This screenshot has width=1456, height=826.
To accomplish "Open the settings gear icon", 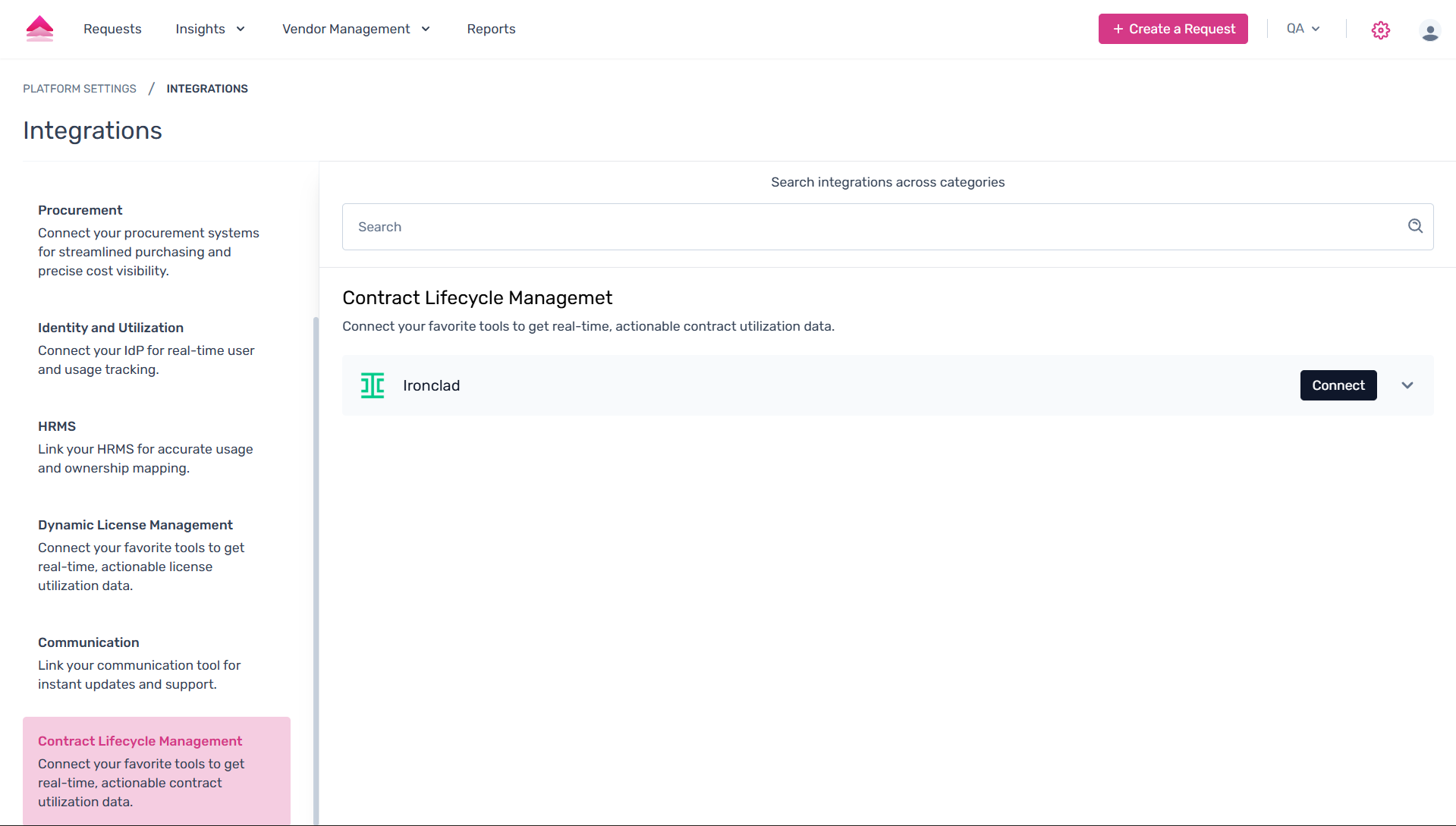I will pyautogui.click(x=1380, y=30).
